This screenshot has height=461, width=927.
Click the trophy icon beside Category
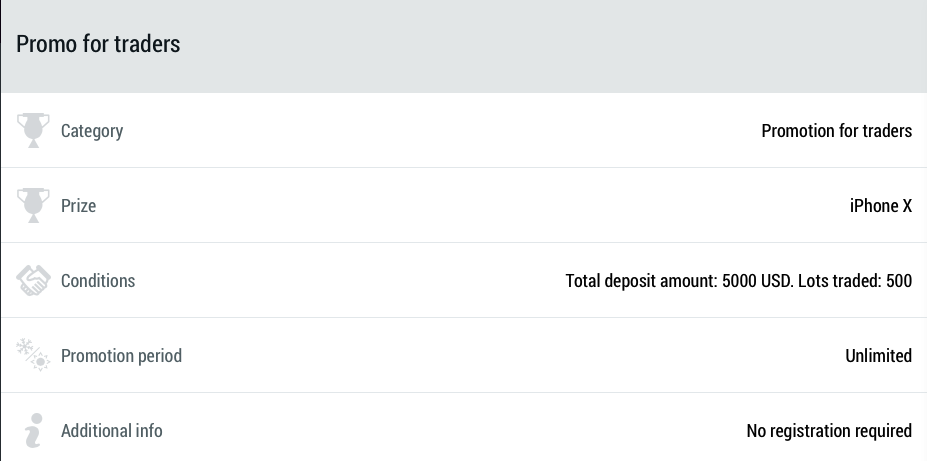point(33,130)
